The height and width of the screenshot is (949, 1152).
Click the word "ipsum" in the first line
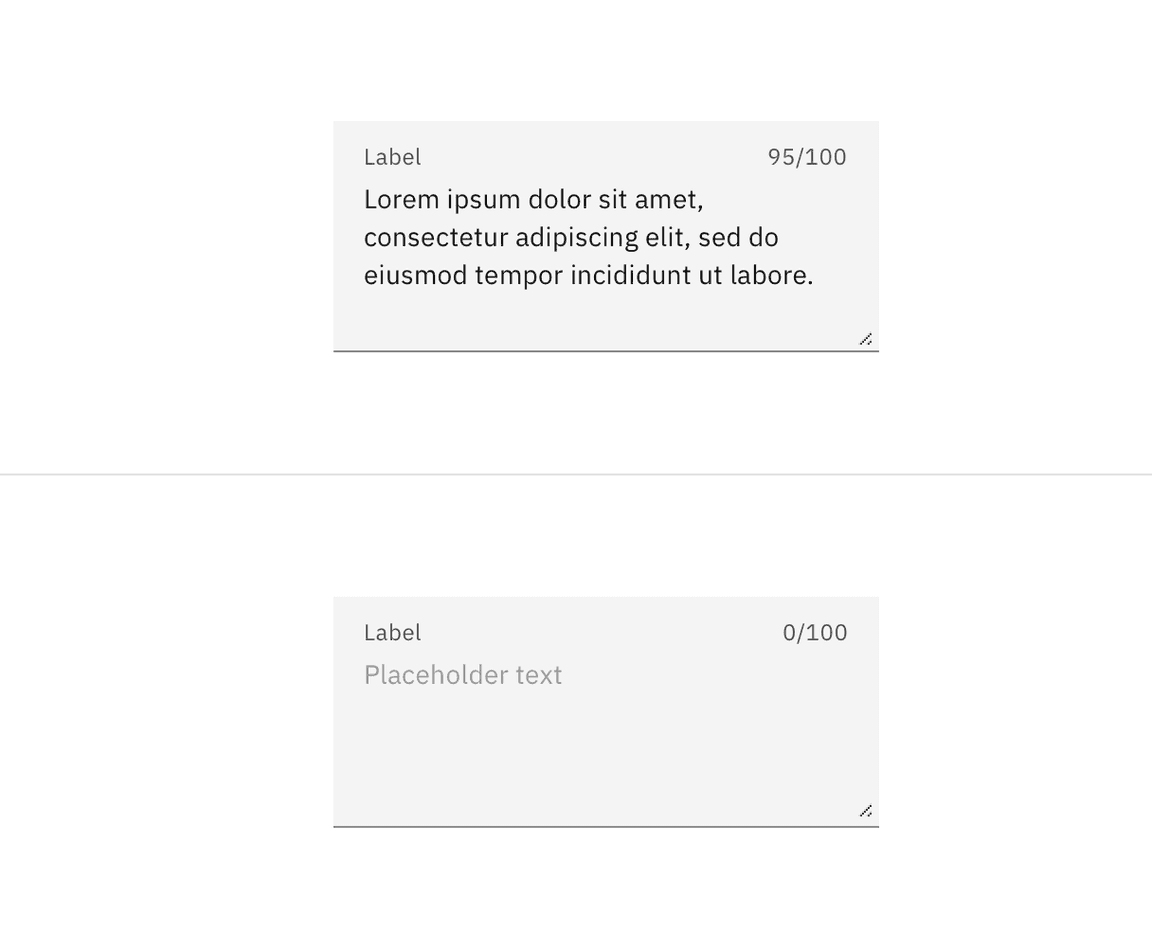click(x=483, y=200)
